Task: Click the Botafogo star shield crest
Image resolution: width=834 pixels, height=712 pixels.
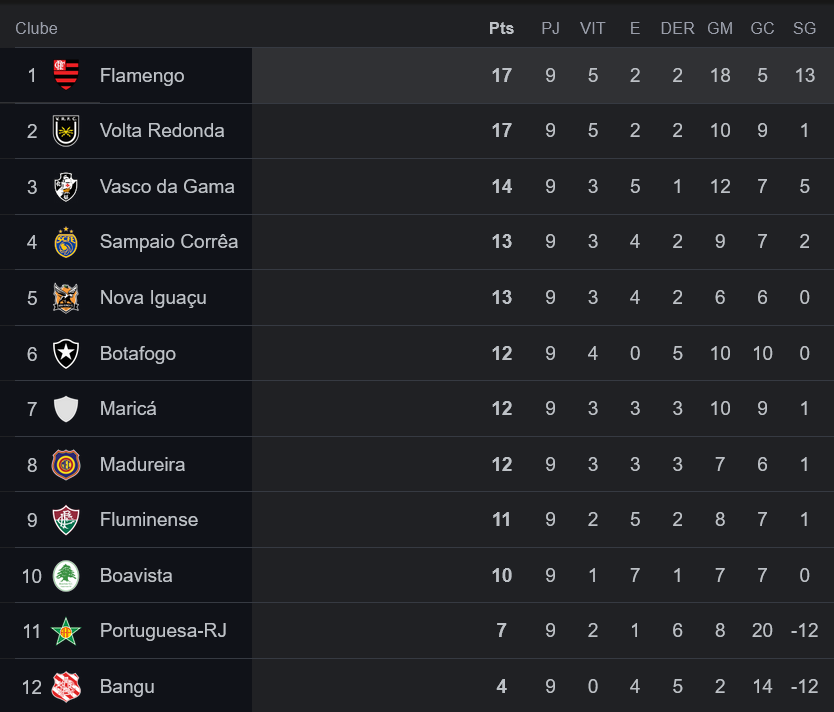Action: point(66,354)
